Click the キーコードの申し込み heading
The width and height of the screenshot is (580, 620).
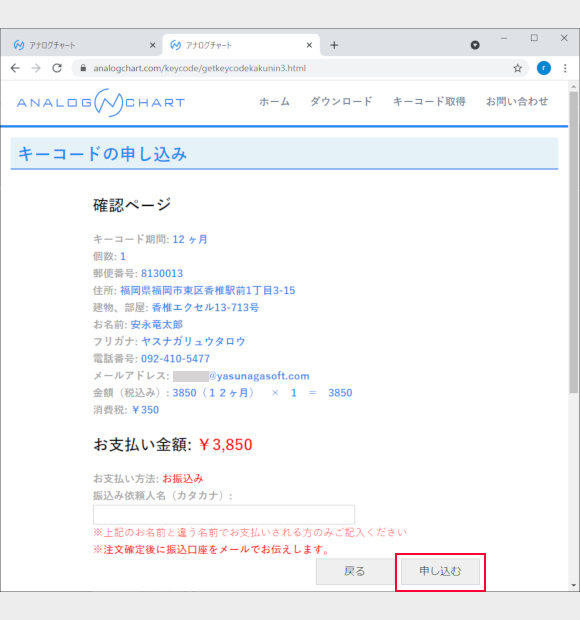coord(102,154)
